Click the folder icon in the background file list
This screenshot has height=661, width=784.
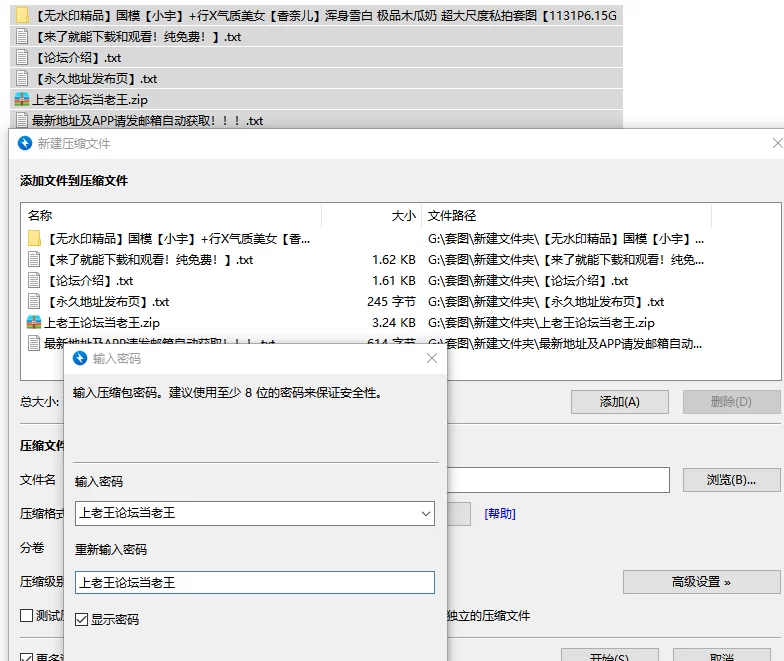[22, 16]
